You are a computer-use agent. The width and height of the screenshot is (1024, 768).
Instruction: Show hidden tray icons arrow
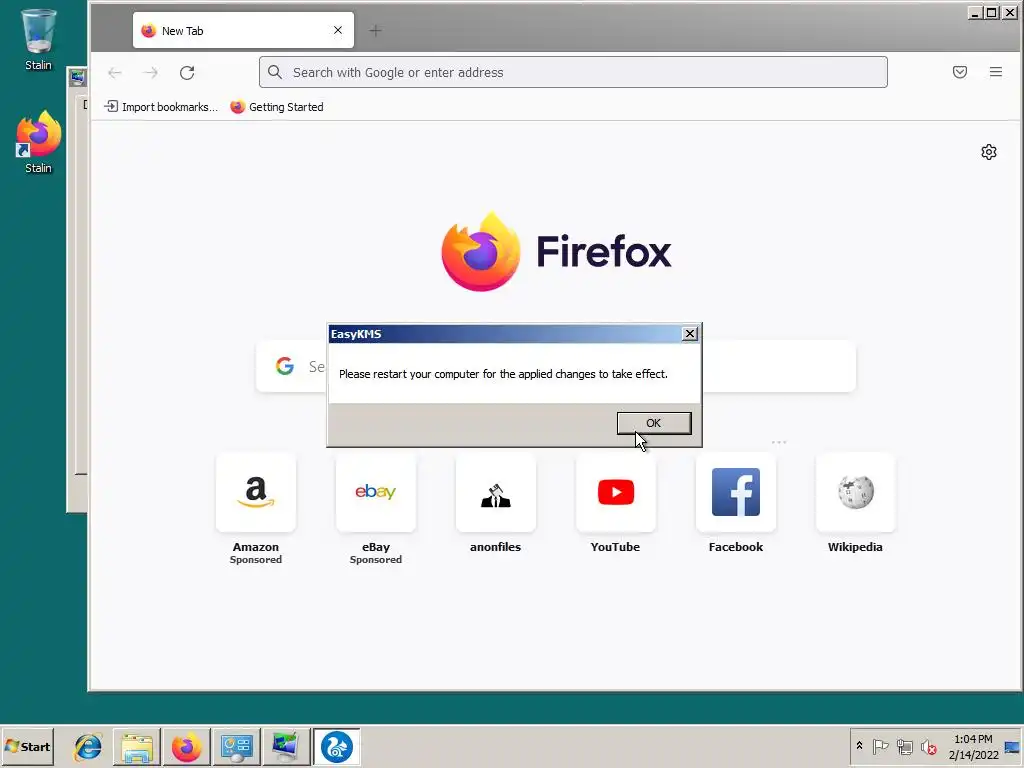[859, 746]
